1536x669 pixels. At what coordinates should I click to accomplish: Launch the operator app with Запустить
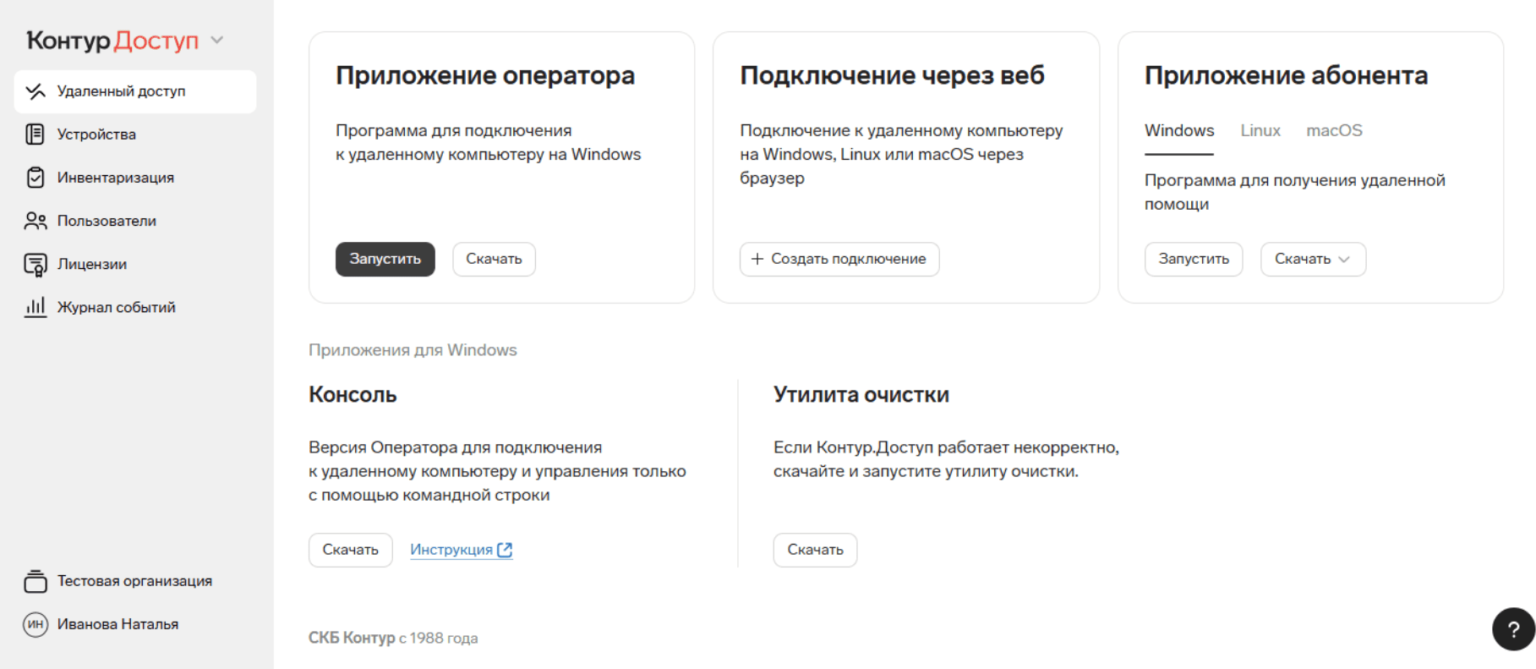coord(385,259)
